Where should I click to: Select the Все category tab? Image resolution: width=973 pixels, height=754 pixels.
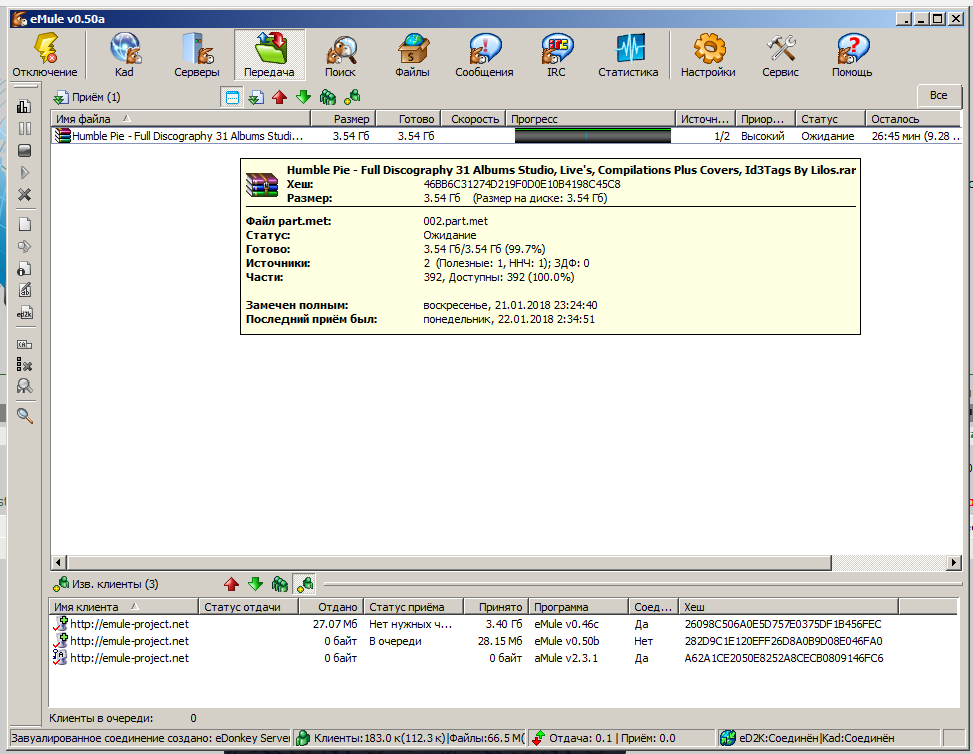click(938, 96)
